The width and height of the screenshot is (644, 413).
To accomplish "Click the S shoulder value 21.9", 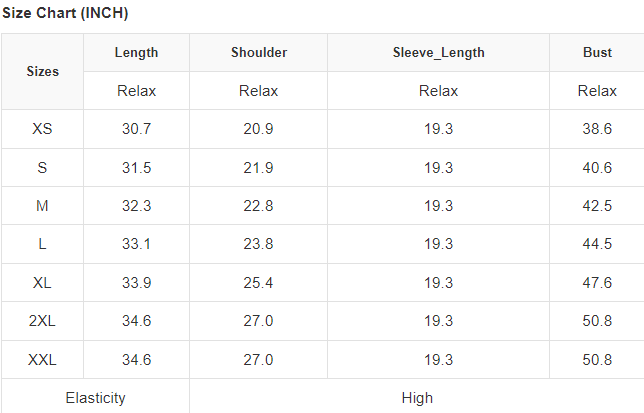I will pos(258,168).
